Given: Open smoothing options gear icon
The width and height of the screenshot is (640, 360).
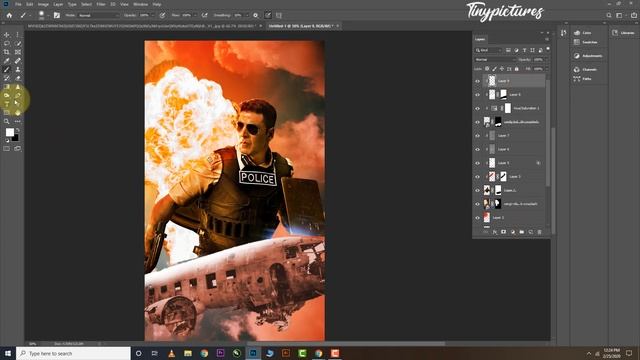Looking at the screenshot, I should click(256, 16).
